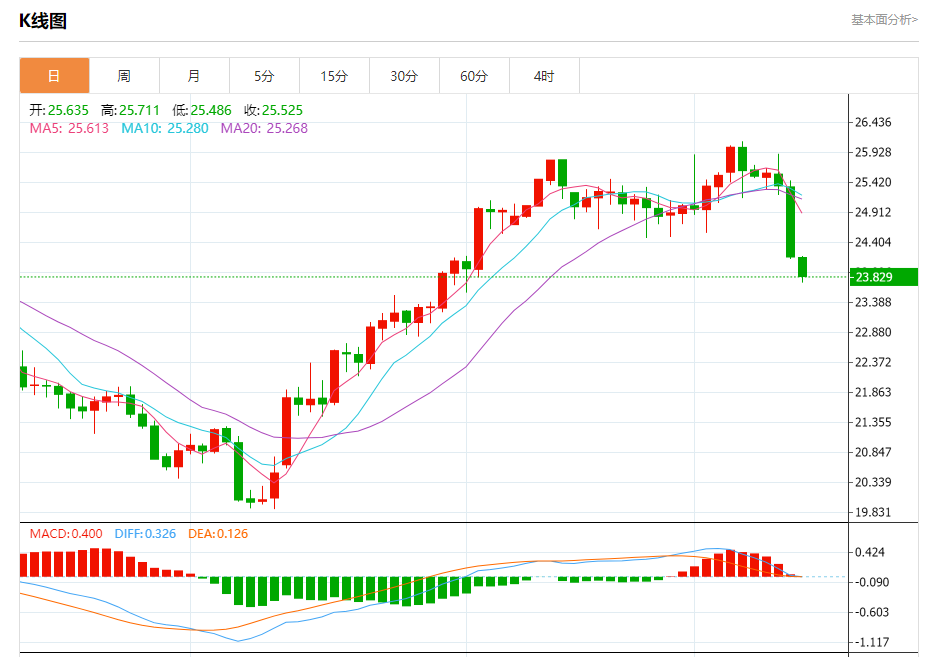Click the MA20 indicator value label

264,128
